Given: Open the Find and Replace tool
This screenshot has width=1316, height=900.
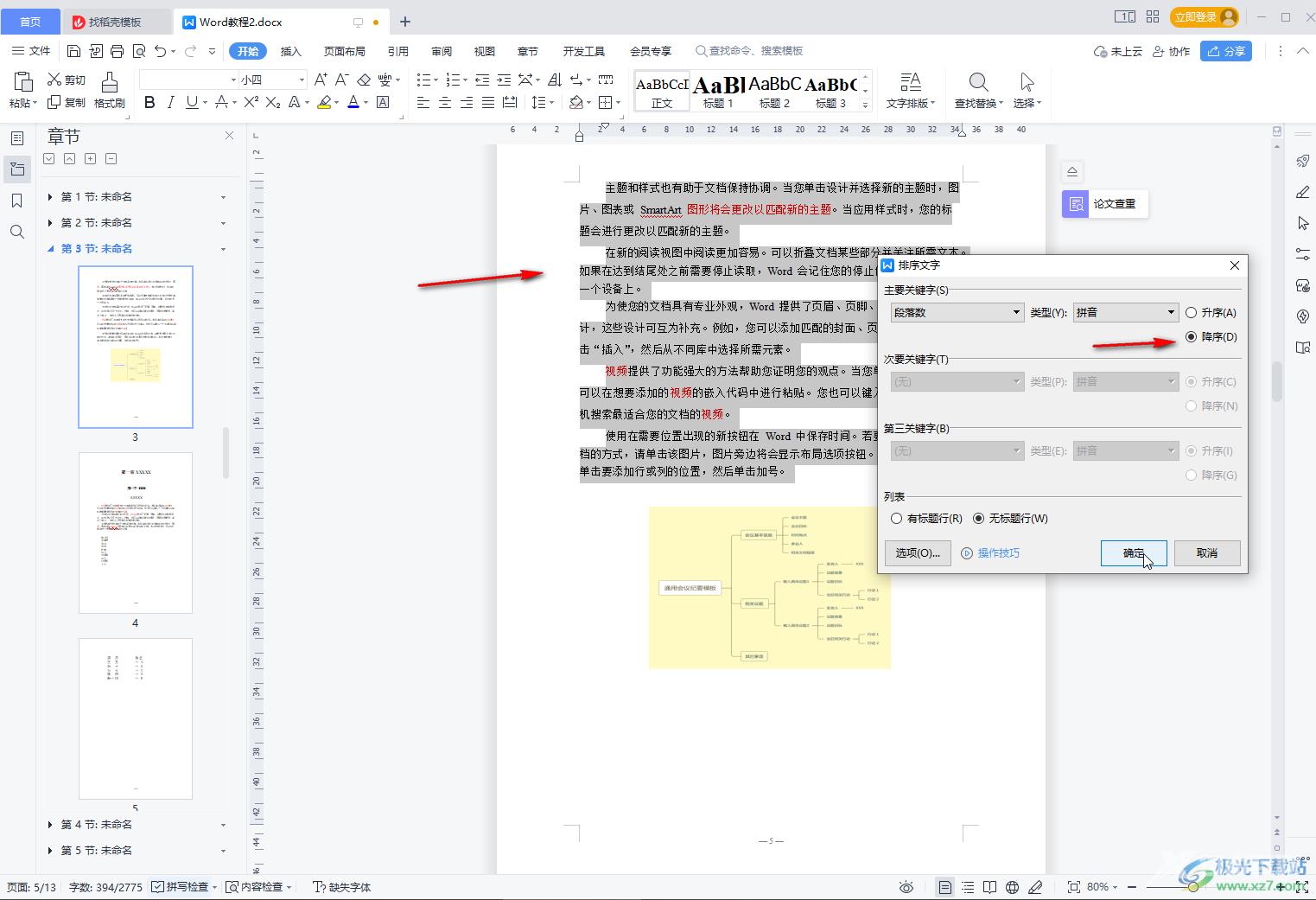Looking at the screenshot, I should tap(978, 90).
